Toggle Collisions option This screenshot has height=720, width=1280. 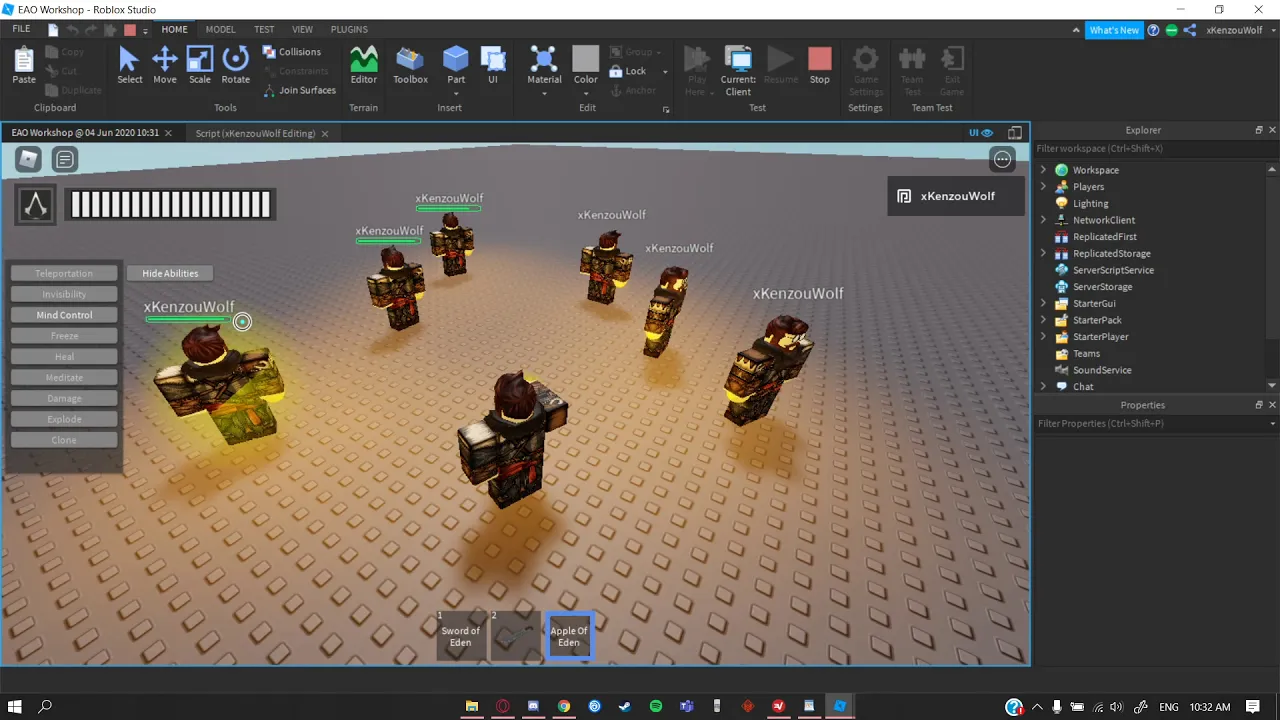point(292,52)
